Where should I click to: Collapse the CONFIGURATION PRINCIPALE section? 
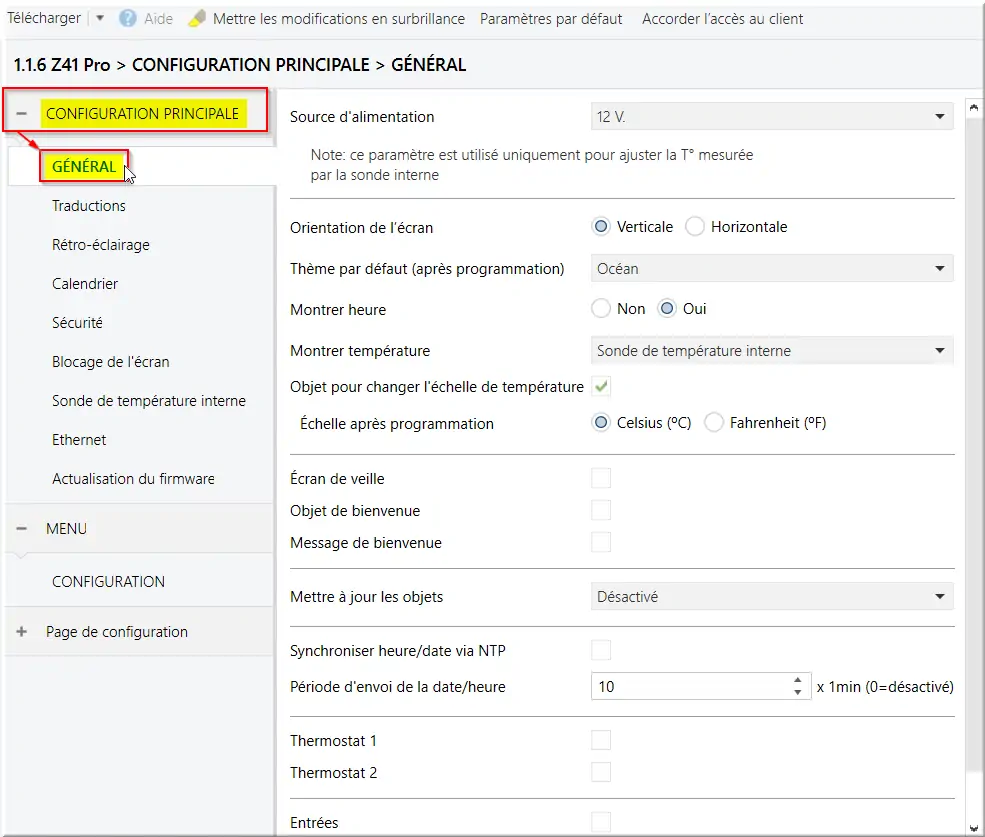click(22, 114)
